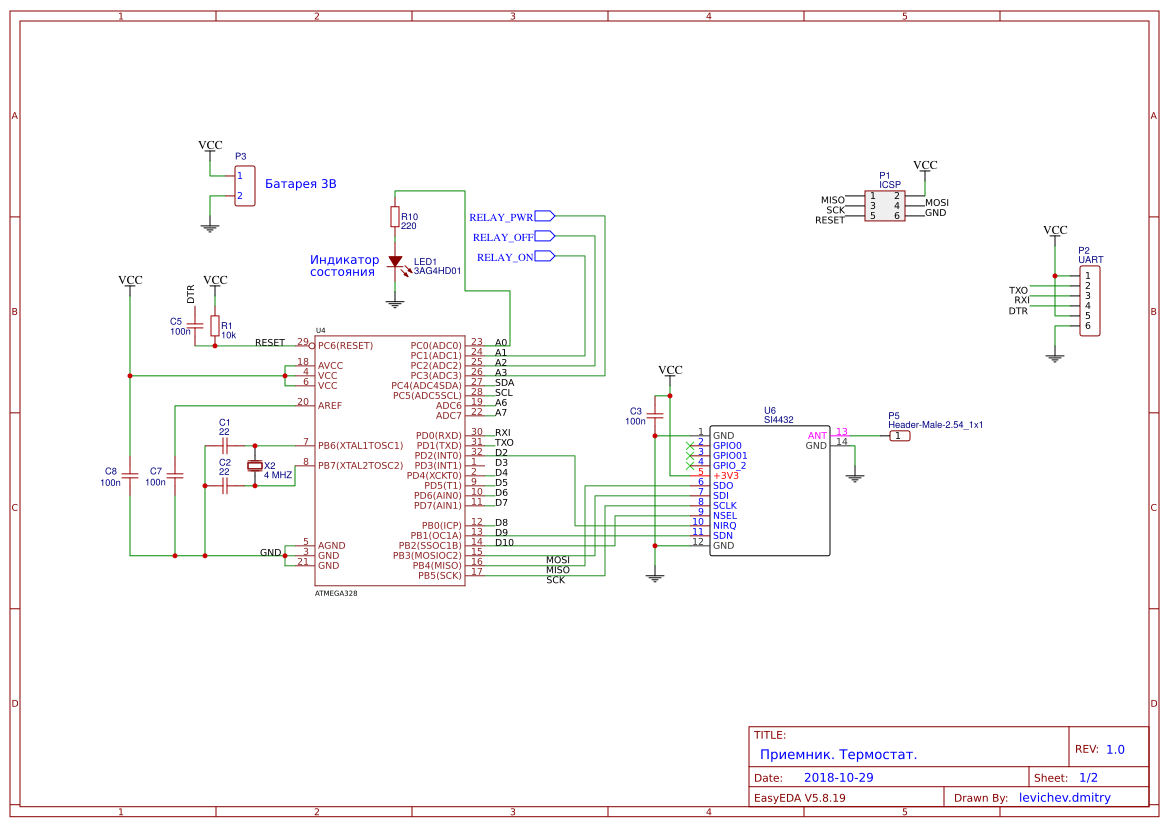Click the date value '2018-10-29'

(838, 777)
